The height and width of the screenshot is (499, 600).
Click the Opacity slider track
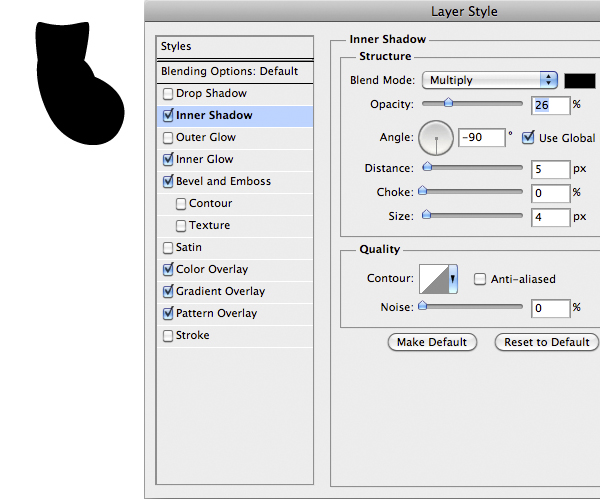tap(472, 103)
